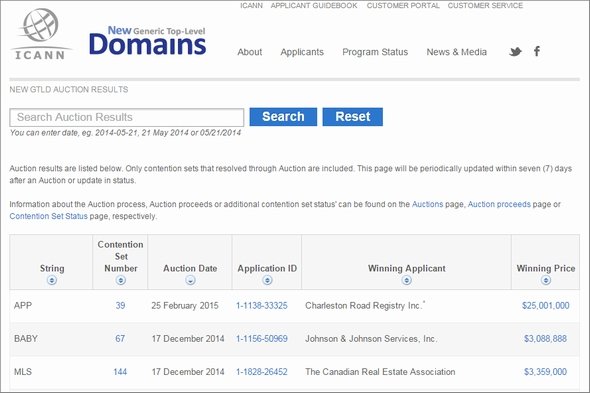The height and width of the screenshot is (393, 590).
Task: Open ICANN's Twitter page via the bird icon
Action: 515,52
